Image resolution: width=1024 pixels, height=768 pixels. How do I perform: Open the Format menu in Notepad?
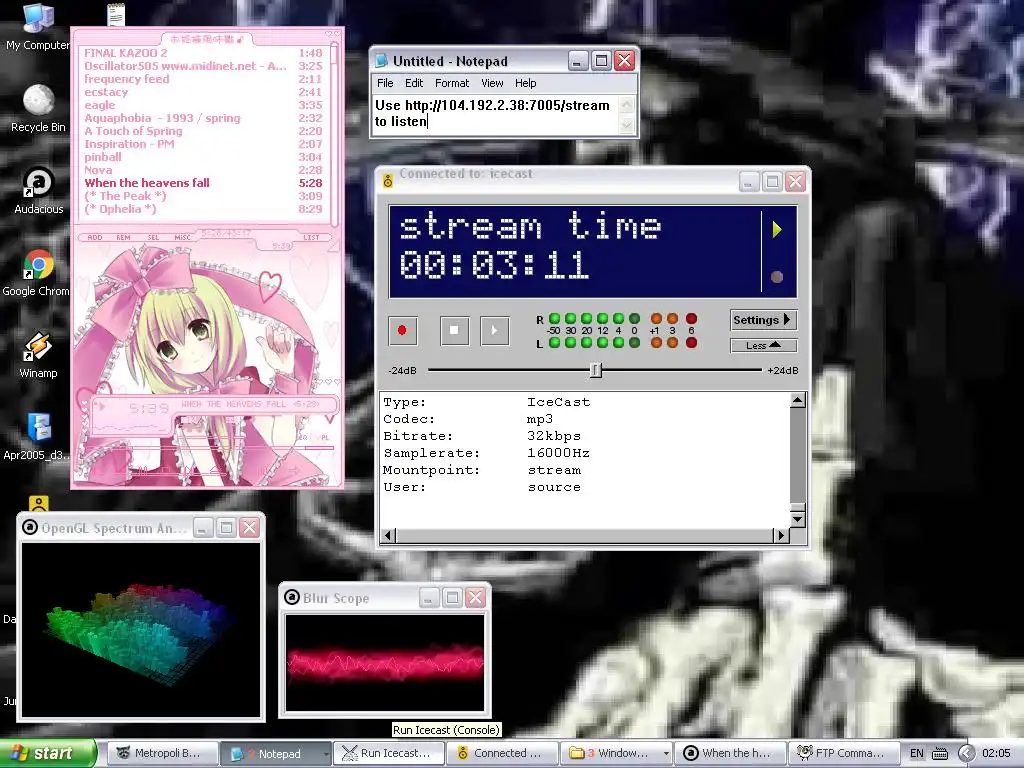coord(452,83)
